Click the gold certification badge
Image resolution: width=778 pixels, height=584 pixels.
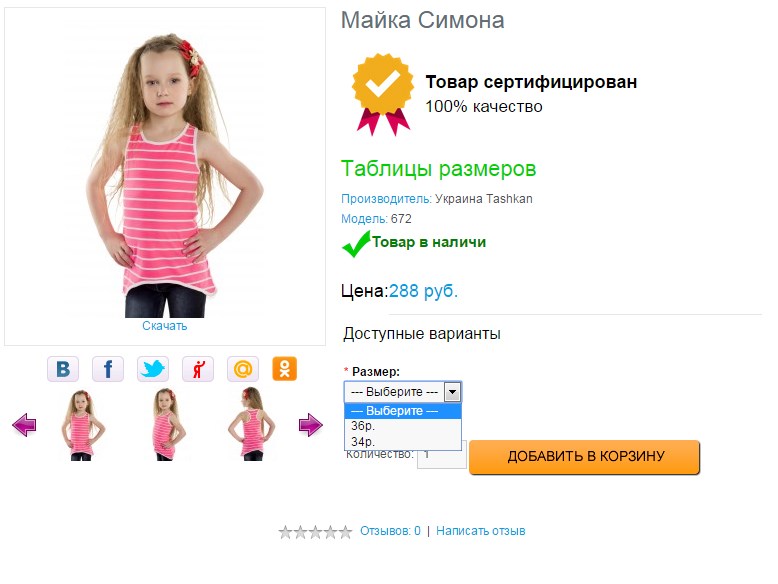383,94
